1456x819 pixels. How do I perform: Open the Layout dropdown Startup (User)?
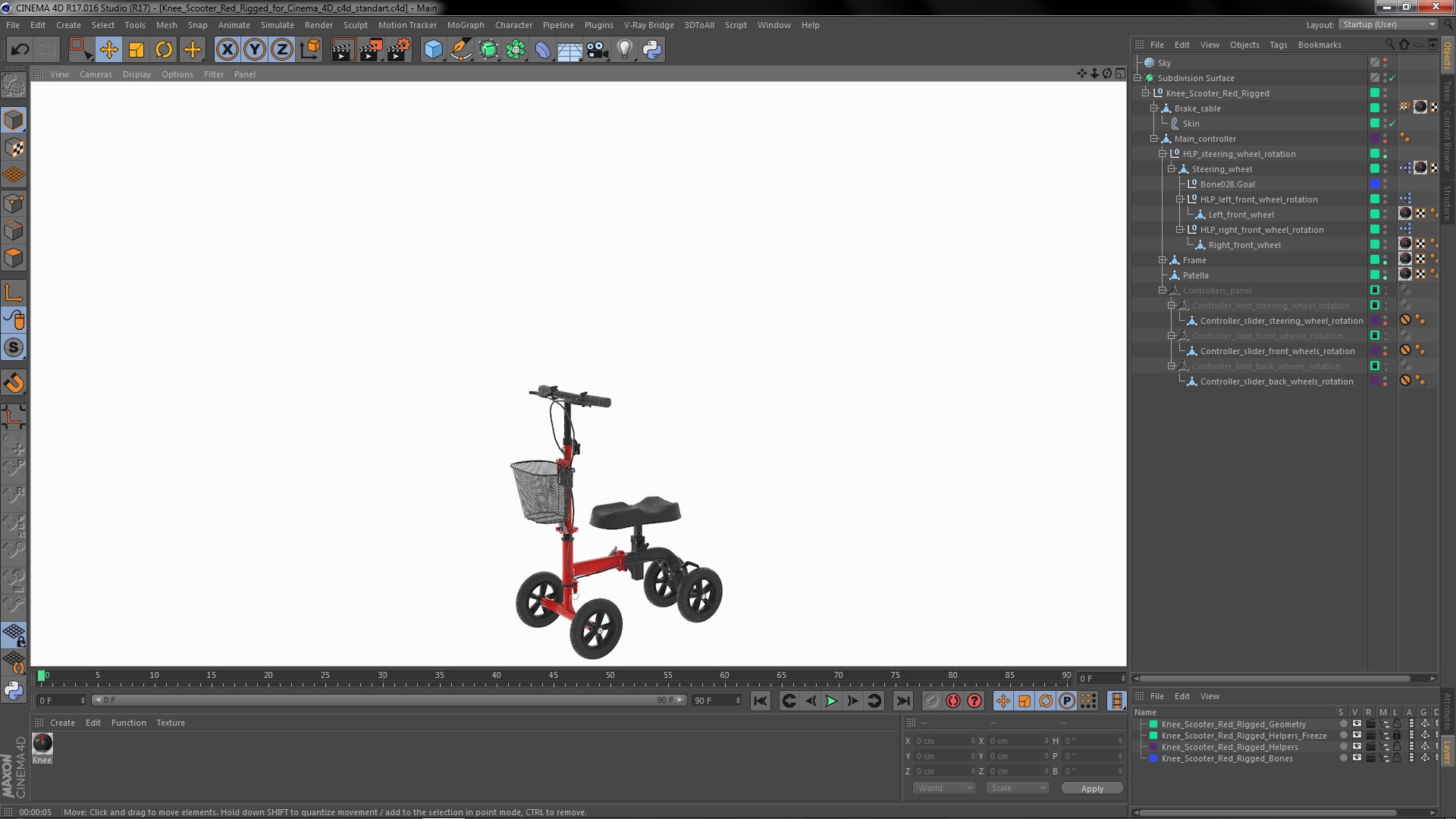click(x=1388, y=24)
